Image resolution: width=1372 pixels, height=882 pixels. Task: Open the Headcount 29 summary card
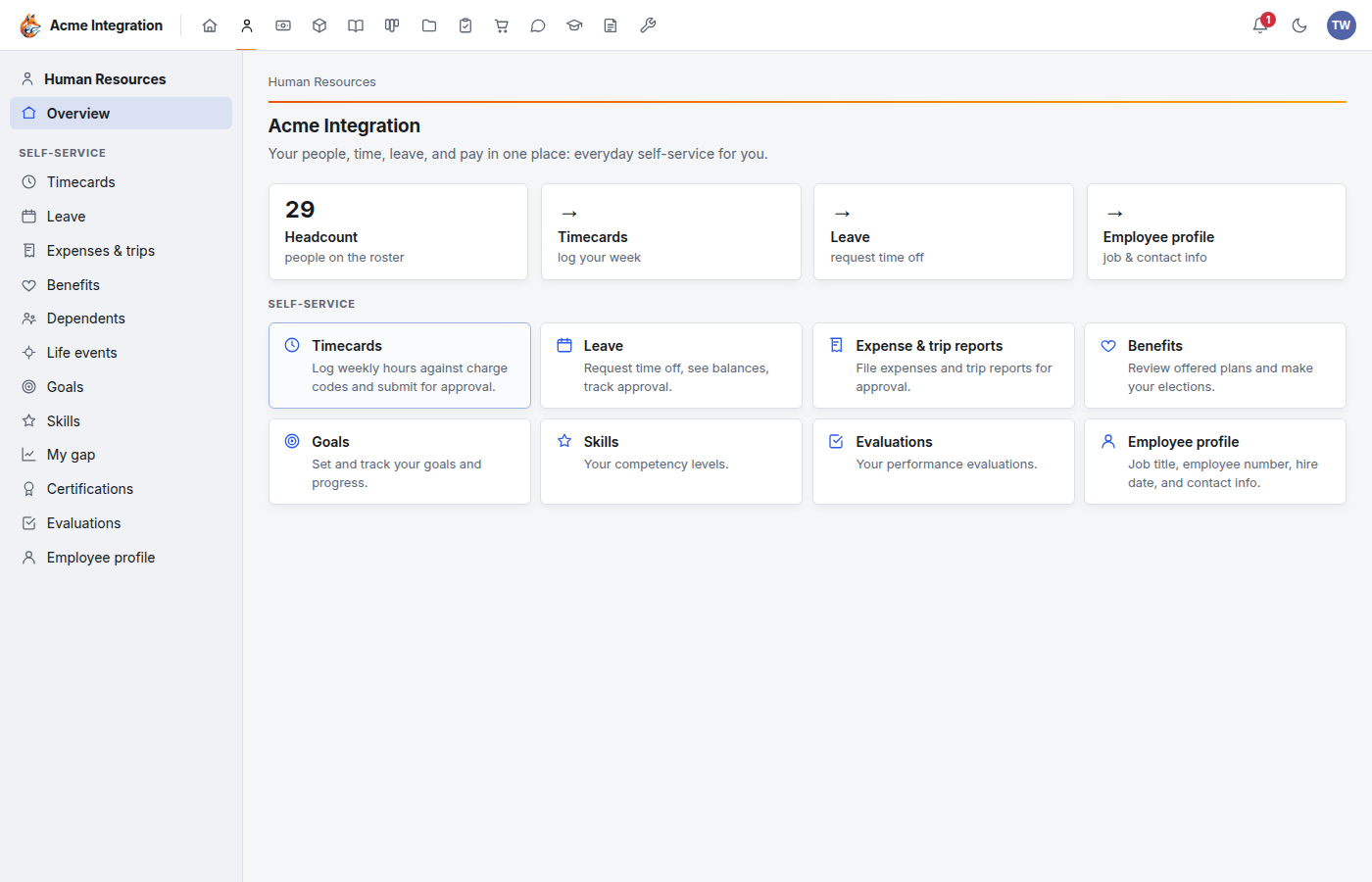(x=398, y=231)
